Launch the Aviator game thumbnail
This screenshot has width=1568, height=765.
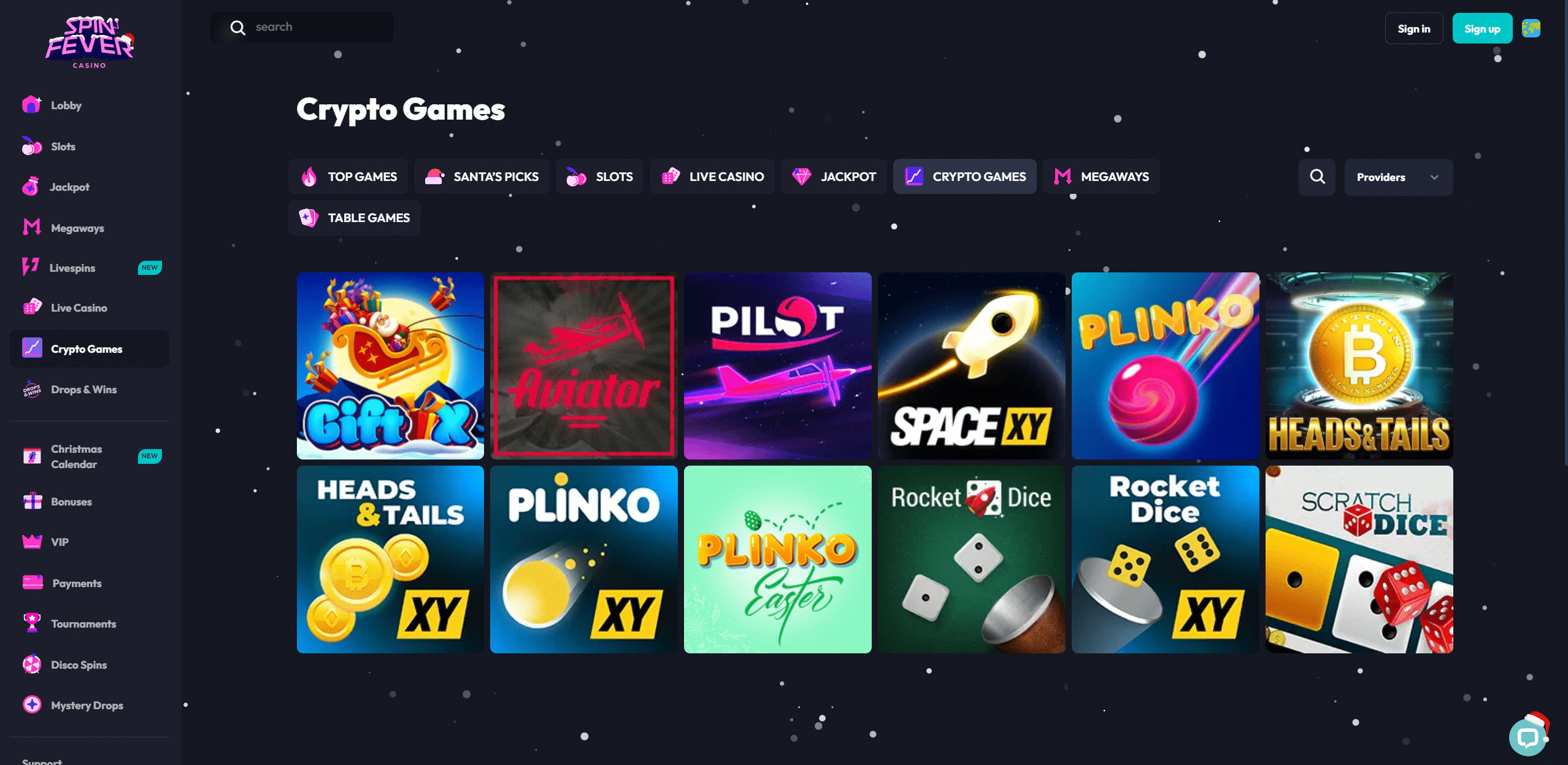coord(584,366)
